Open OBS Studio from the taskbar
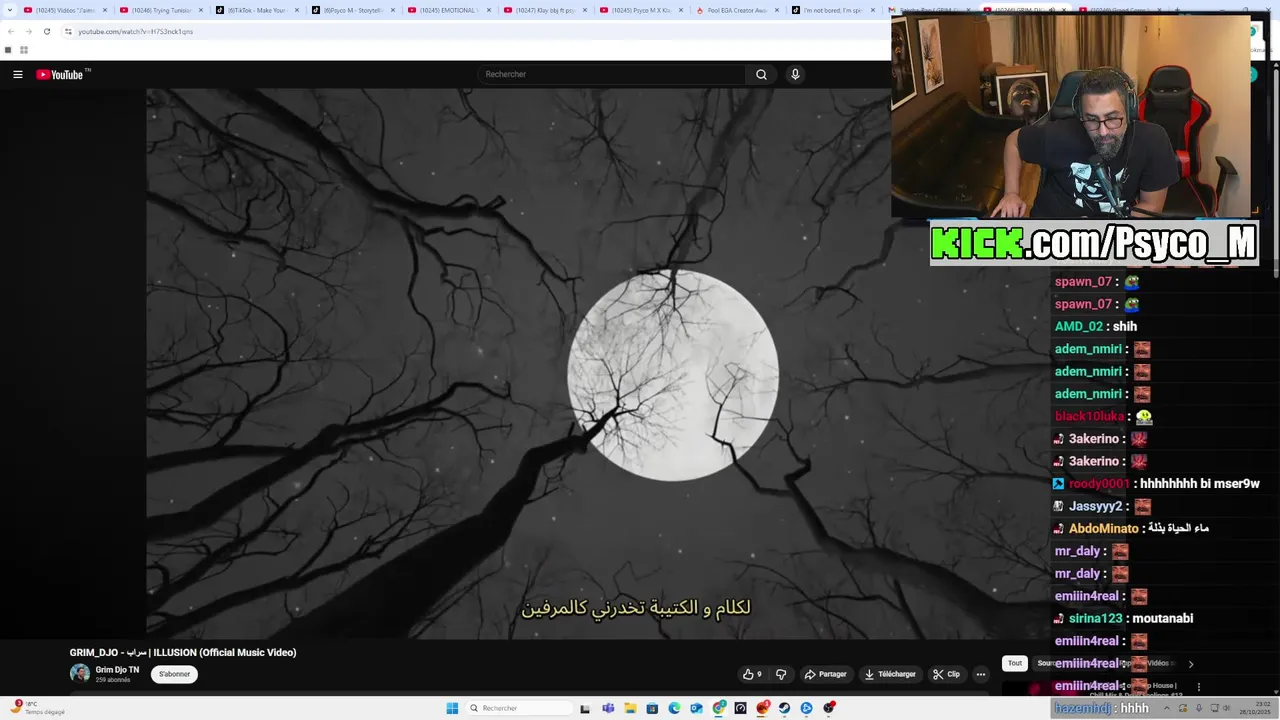The height and width of the screenshot is (720, 1280). [829, 708]
